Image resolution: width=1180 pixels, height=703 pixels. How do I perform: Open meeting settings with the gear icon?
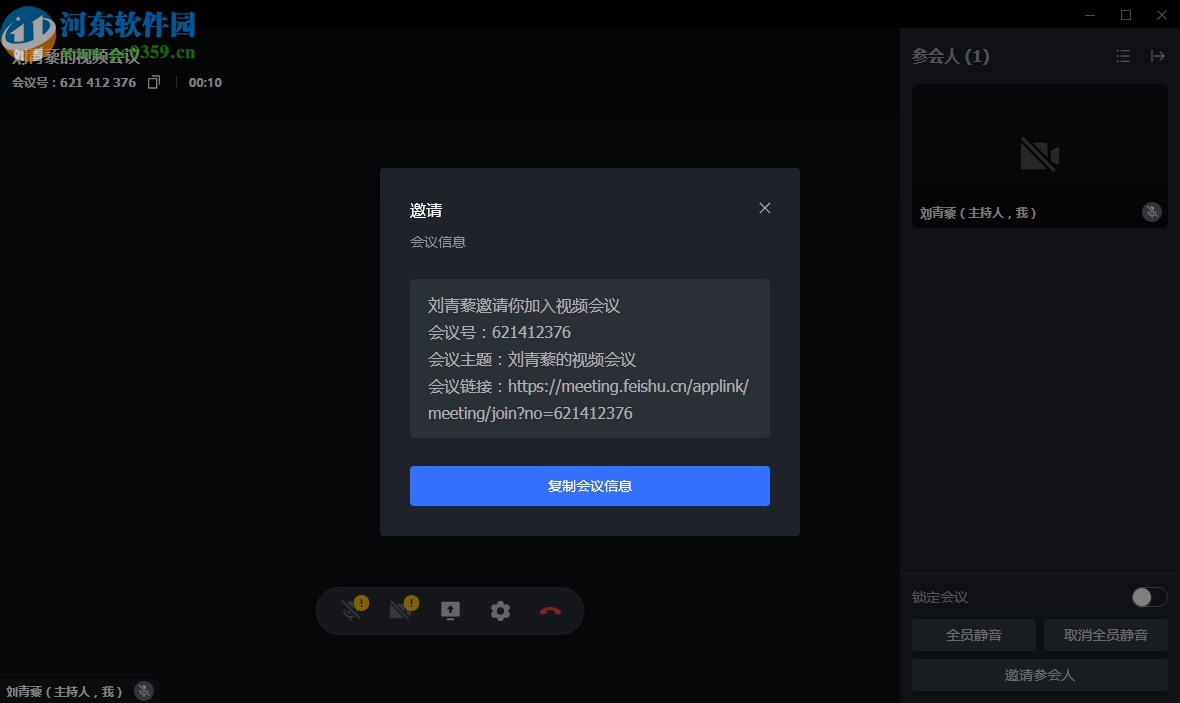point(500,610)
